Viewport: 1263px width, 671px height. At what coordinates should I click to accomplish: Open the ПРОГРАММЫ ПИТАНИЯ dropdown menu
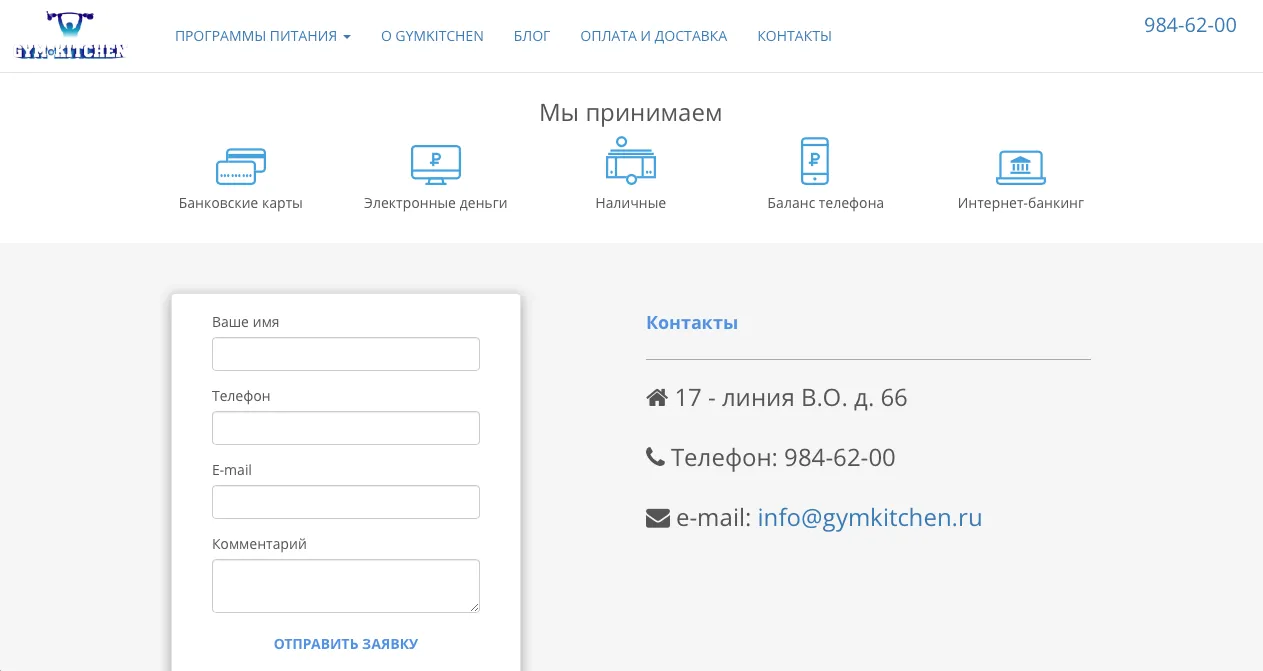[263, 36]
